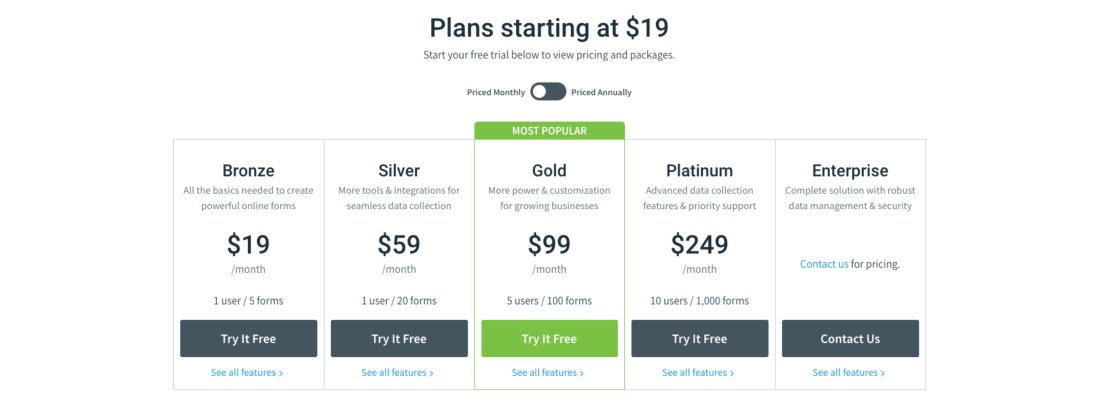Click the $249 Platinum price

click(x=699, y=244)
